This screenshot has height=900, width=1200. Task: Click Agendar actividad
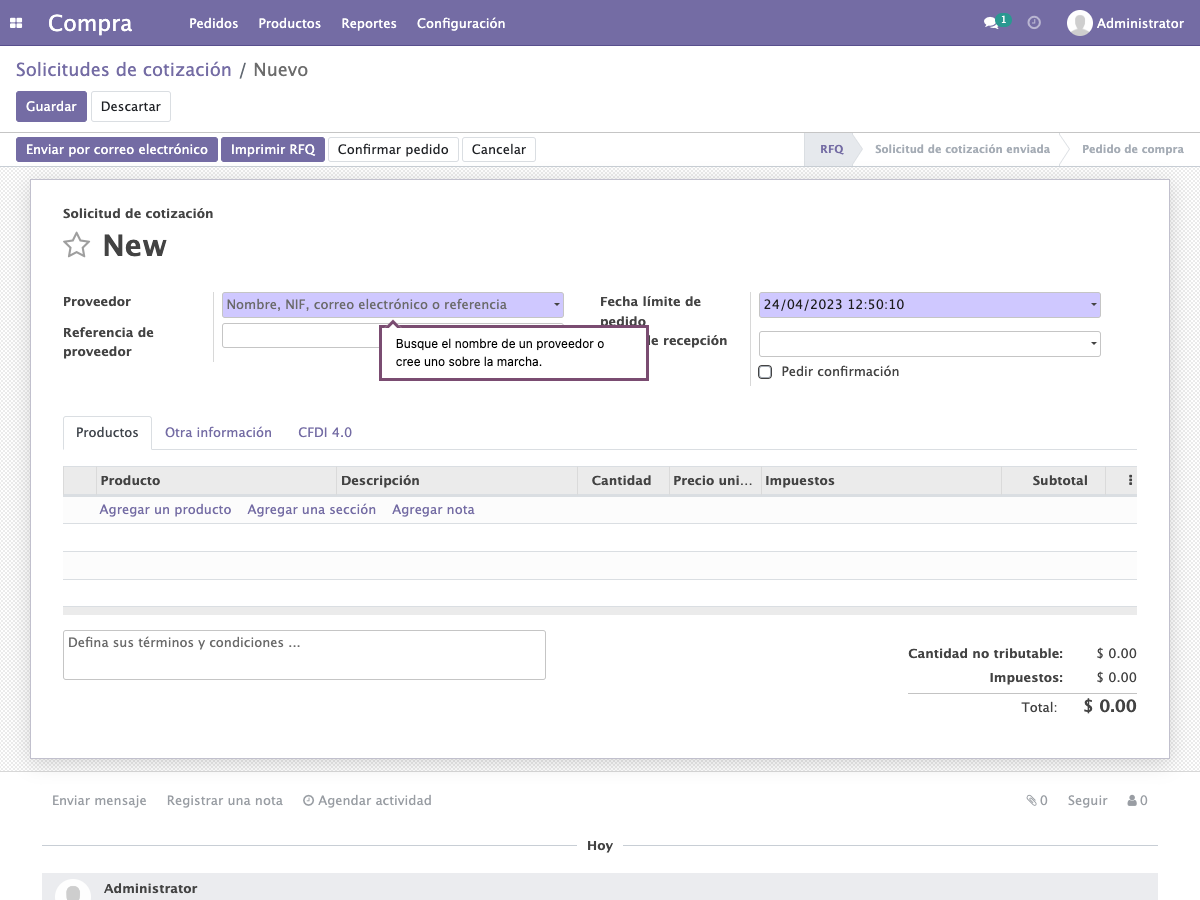(x=367, y=800)
